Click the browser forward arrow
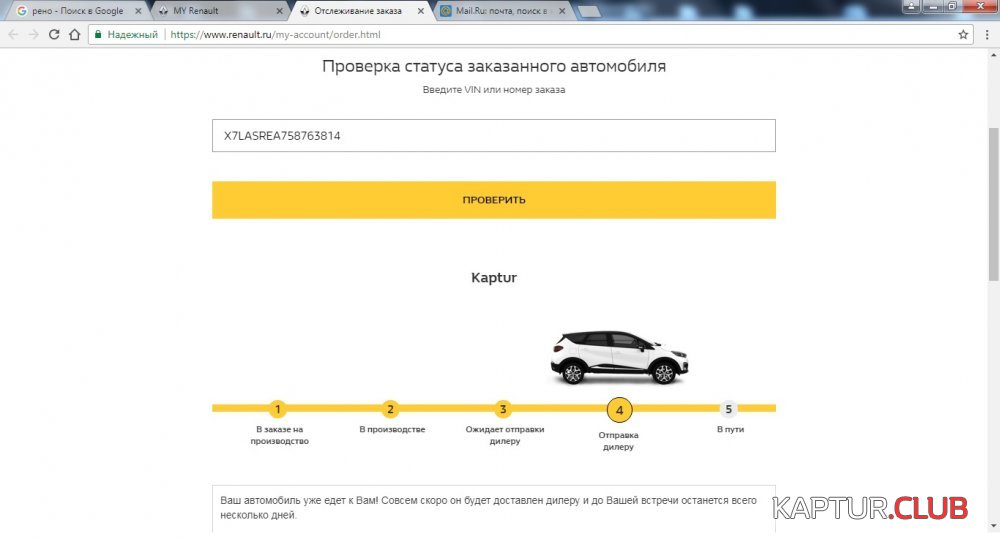Image resolution: width=1000 pixels, height=539 pixels. tap(33, 34)
